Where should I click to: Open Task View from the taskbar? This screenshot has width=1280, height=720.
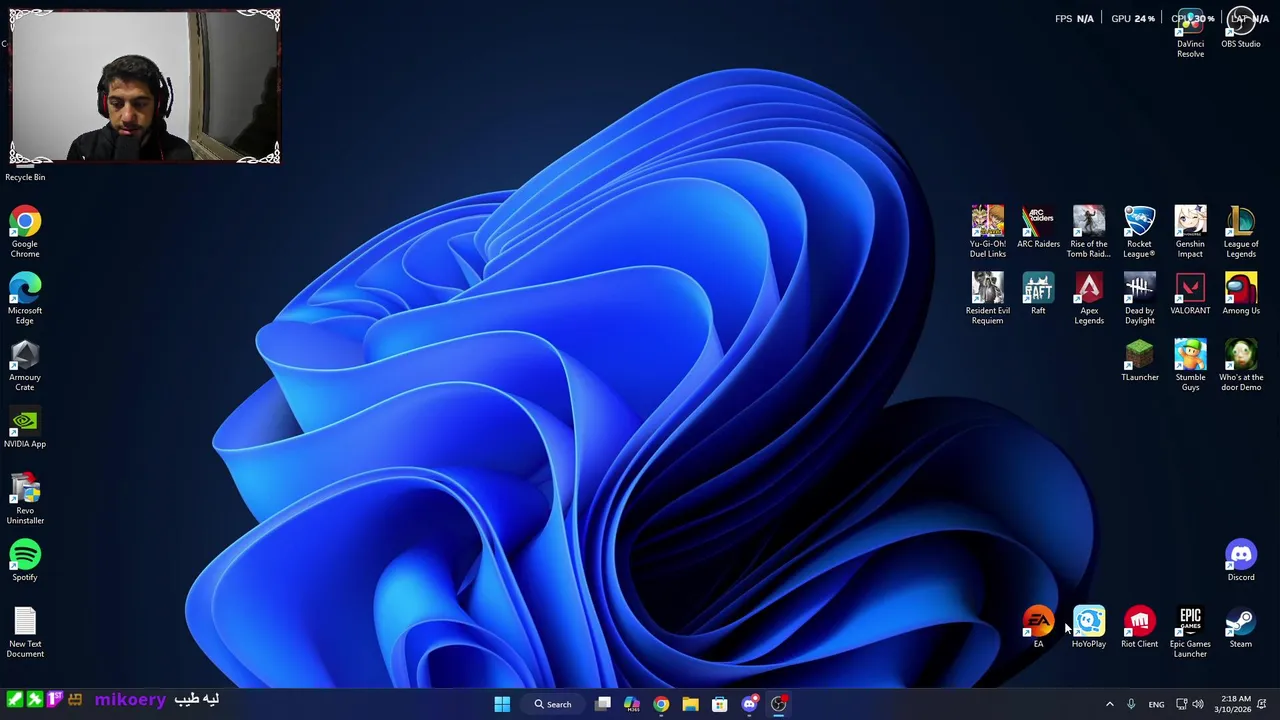coord(603,704)
